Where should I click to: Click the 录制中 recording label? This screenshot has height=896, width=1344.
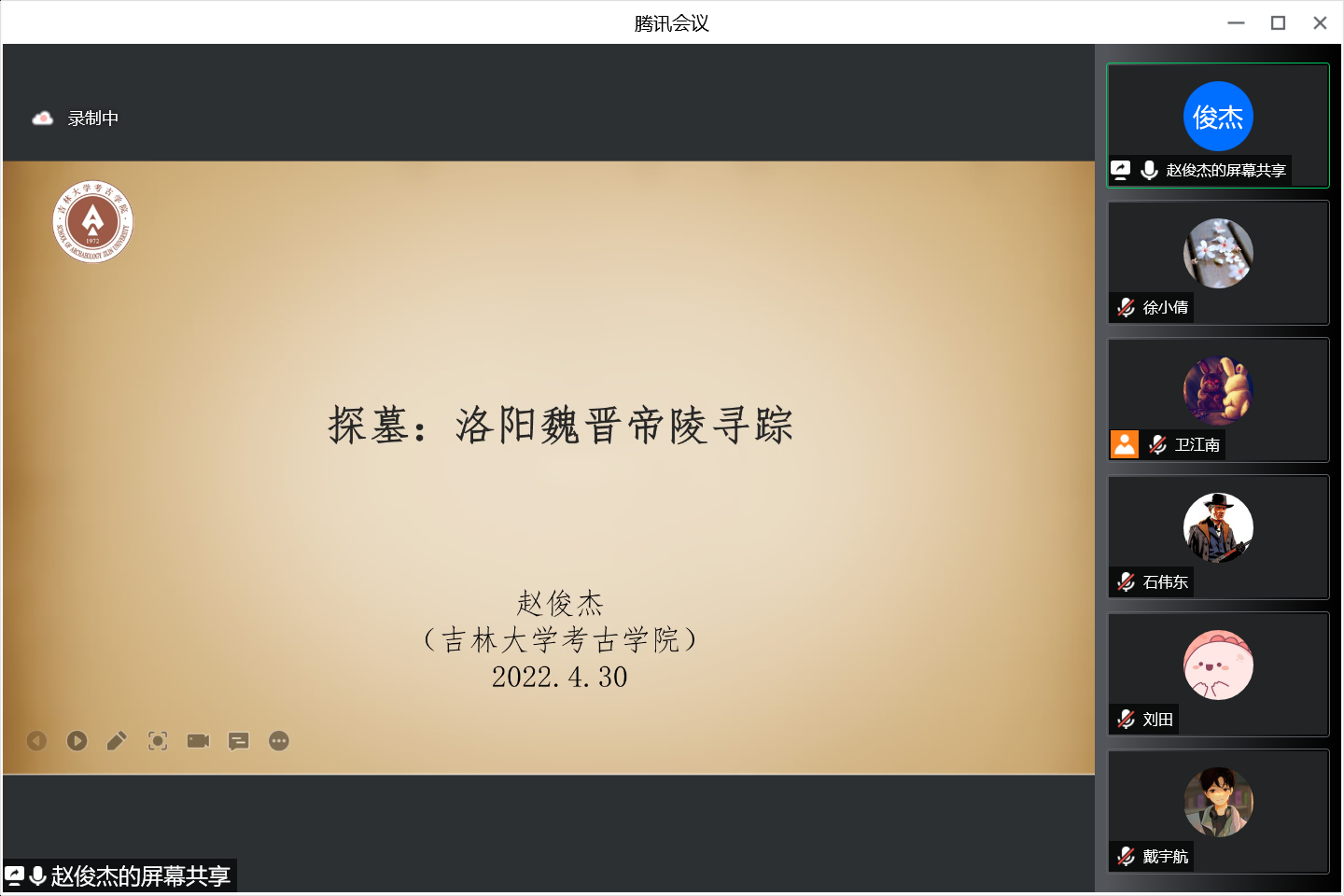(93, 119)
